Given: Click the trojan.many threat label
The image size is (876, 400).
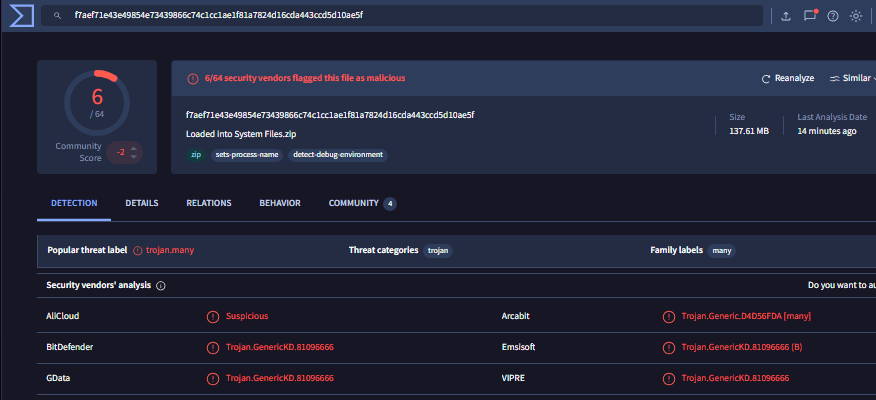Looking at the screenshot, I should [x=170, y=250].
